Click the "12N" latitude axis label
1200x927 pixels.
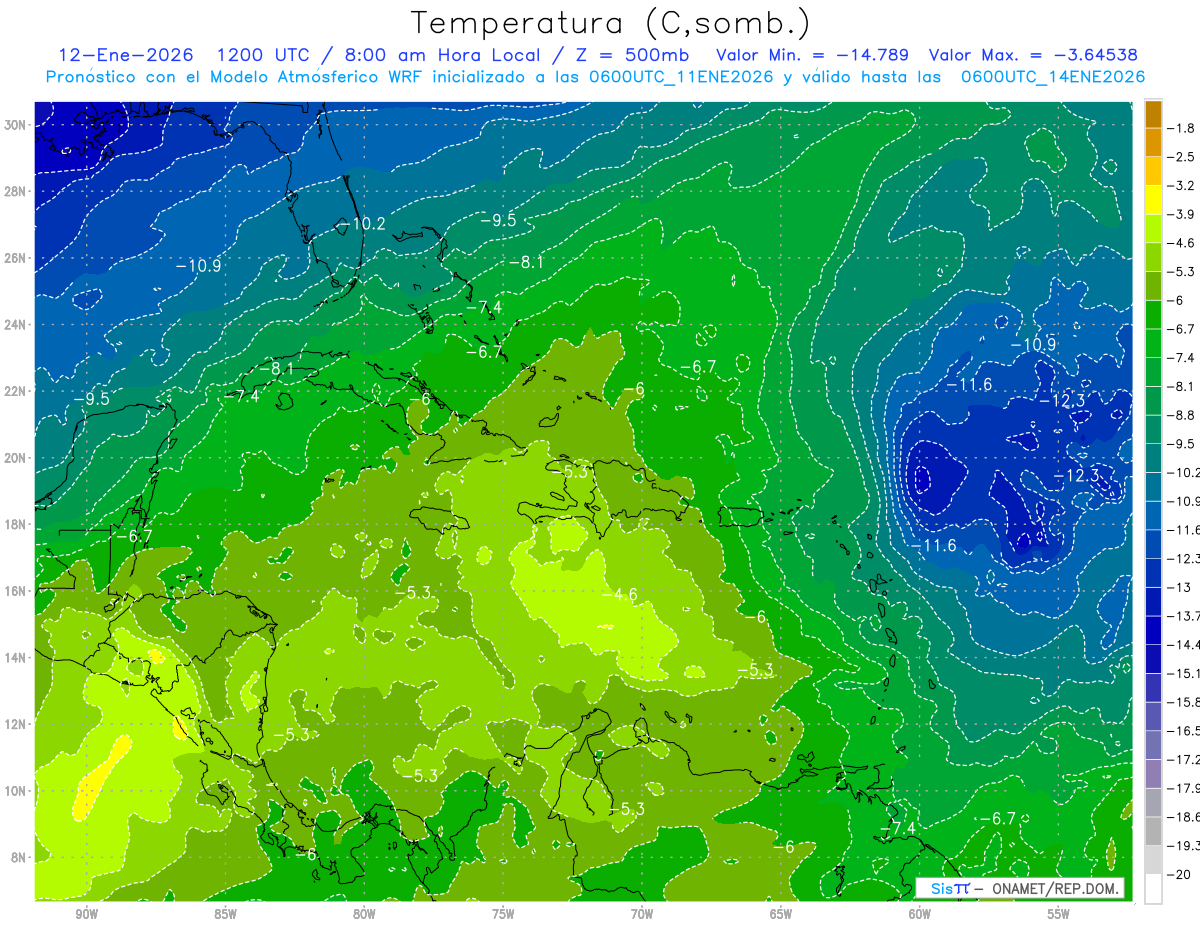[x=15, y=723]
